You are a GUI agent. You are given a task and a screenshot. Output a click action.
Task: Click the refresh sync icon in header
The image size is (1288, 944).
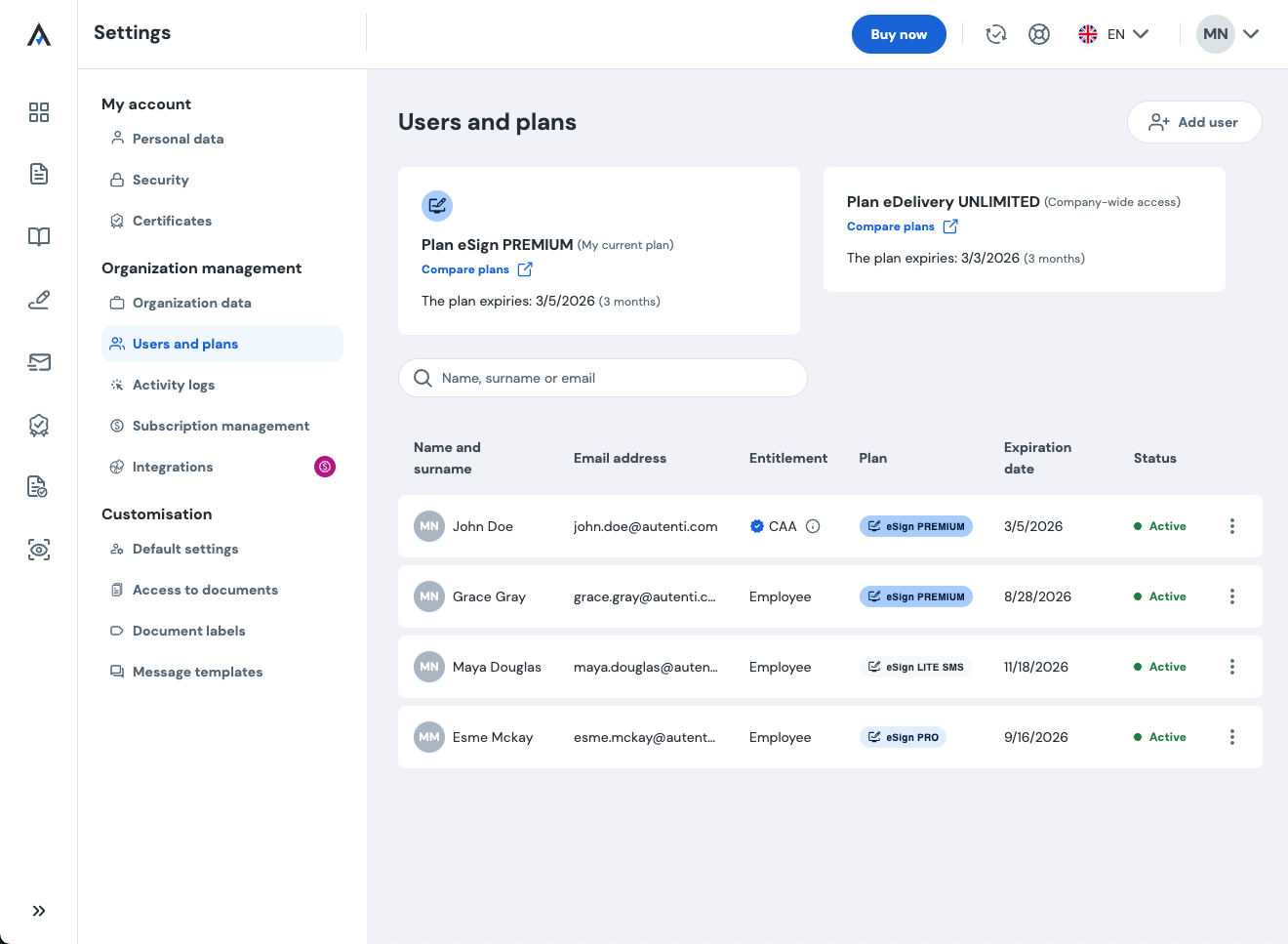(x=995, y=34)
